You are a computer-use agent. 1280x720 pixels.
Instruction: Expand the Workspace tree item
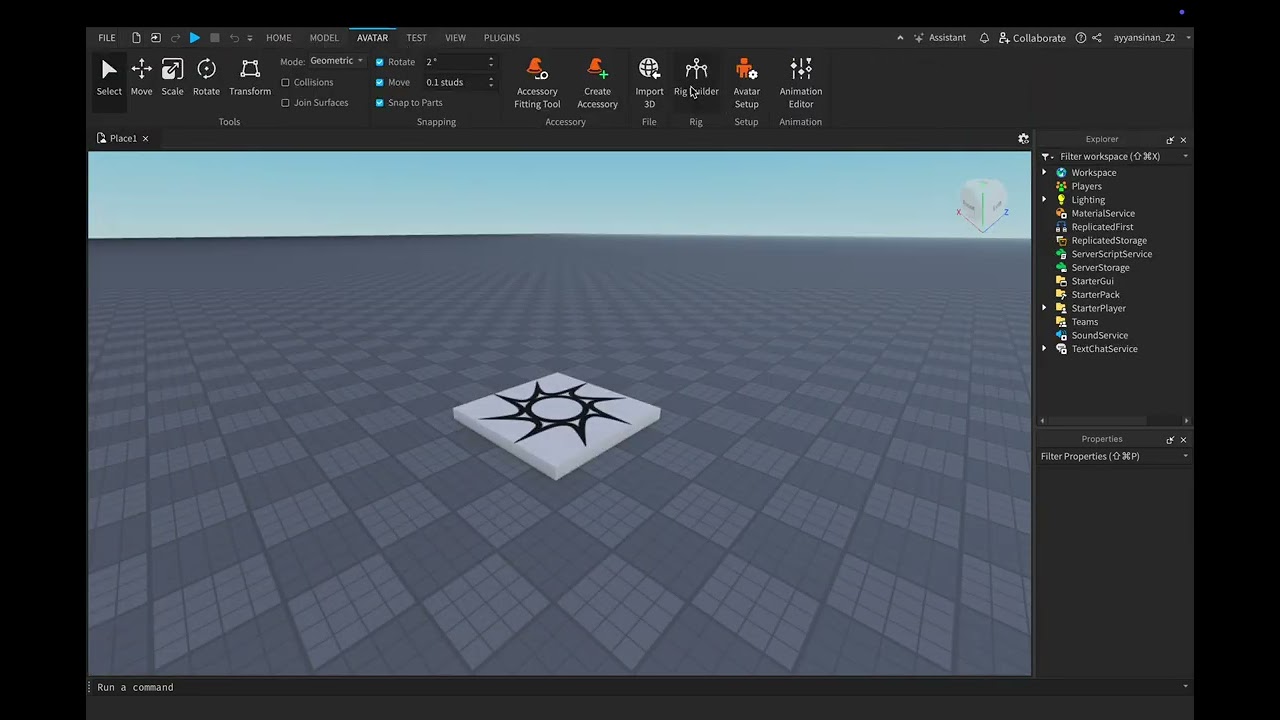pos(1044,172)
